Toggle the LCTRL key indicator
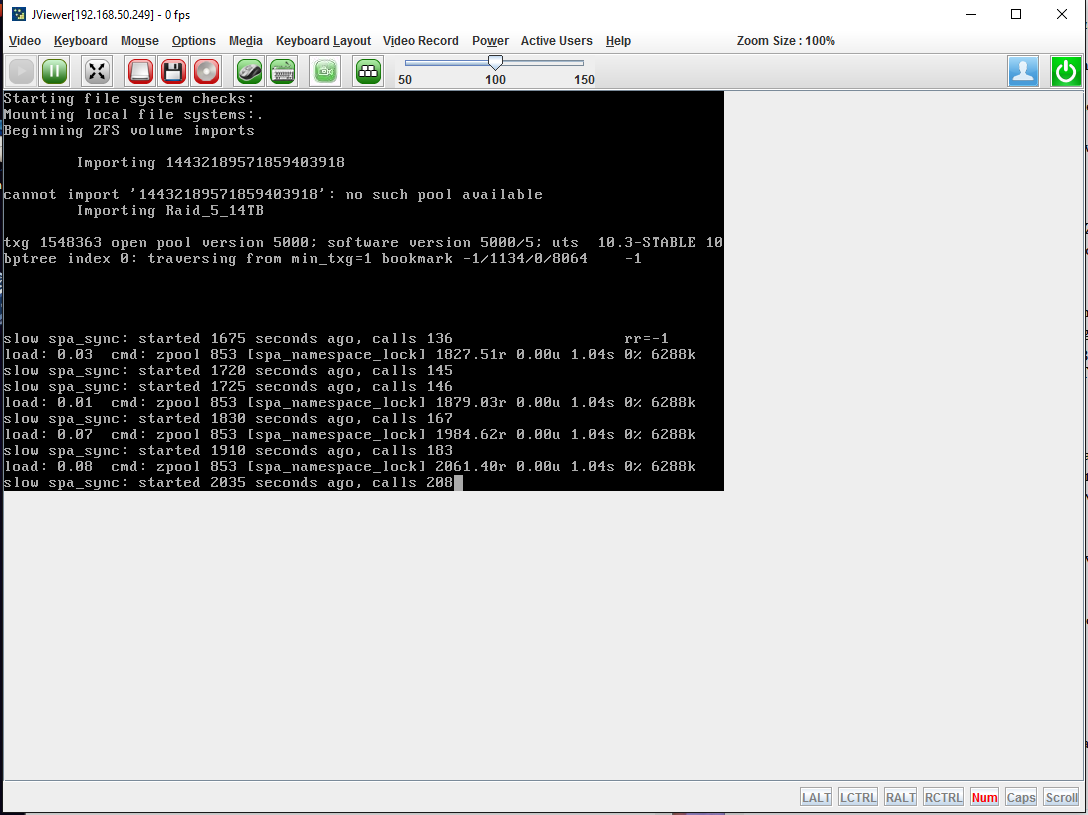1088x815 pixels. coord(858,798)
